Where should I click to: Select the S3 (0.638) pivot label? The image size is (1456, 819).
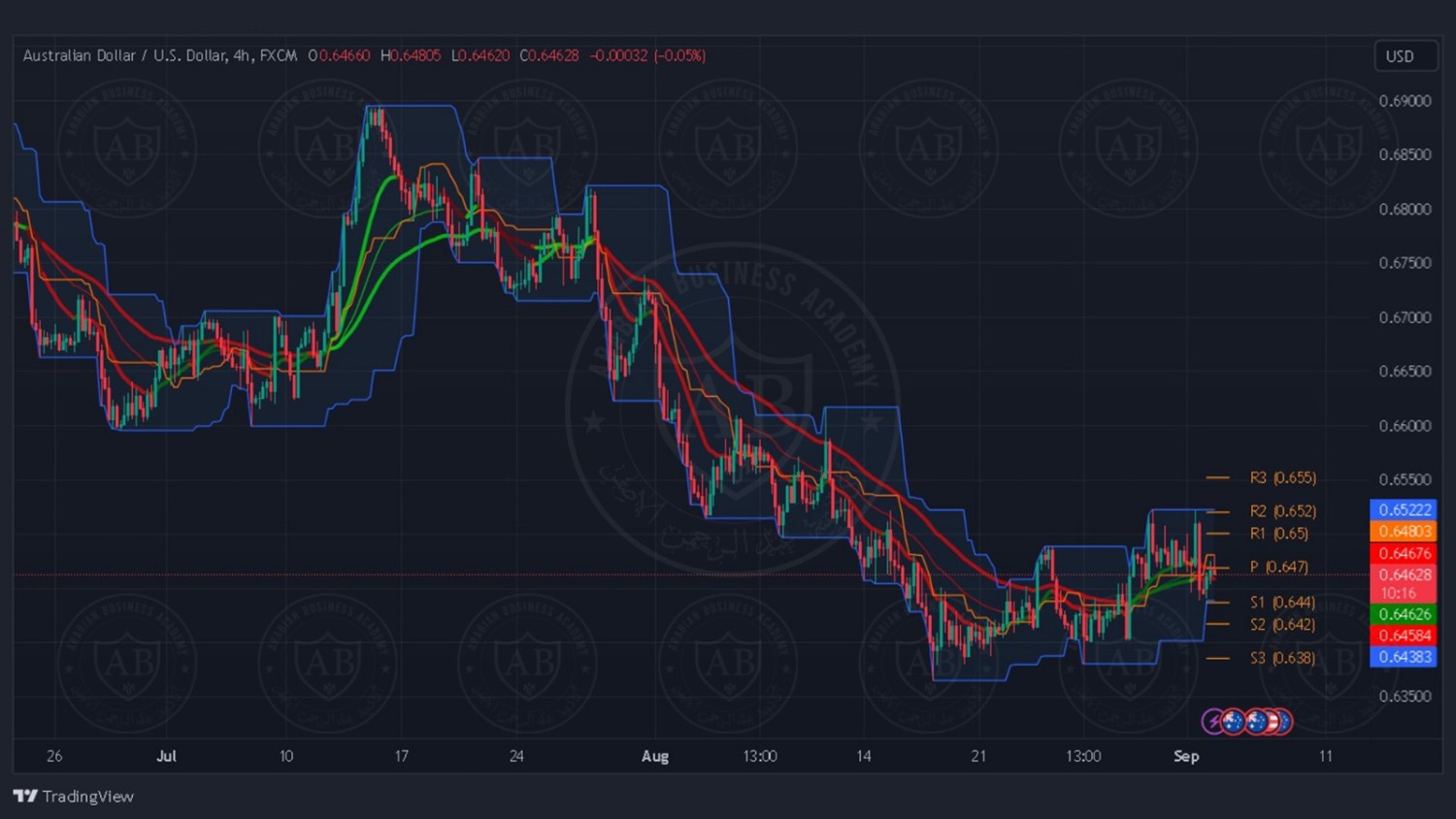[1283, 657]
